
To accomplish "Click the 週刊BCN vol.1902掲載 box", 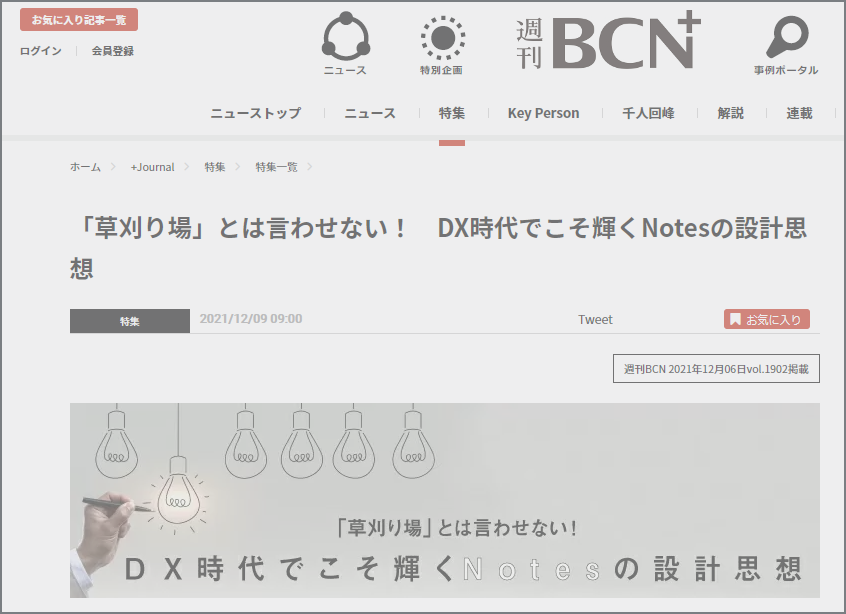I will pyautogui.click(x=716, y=369).
